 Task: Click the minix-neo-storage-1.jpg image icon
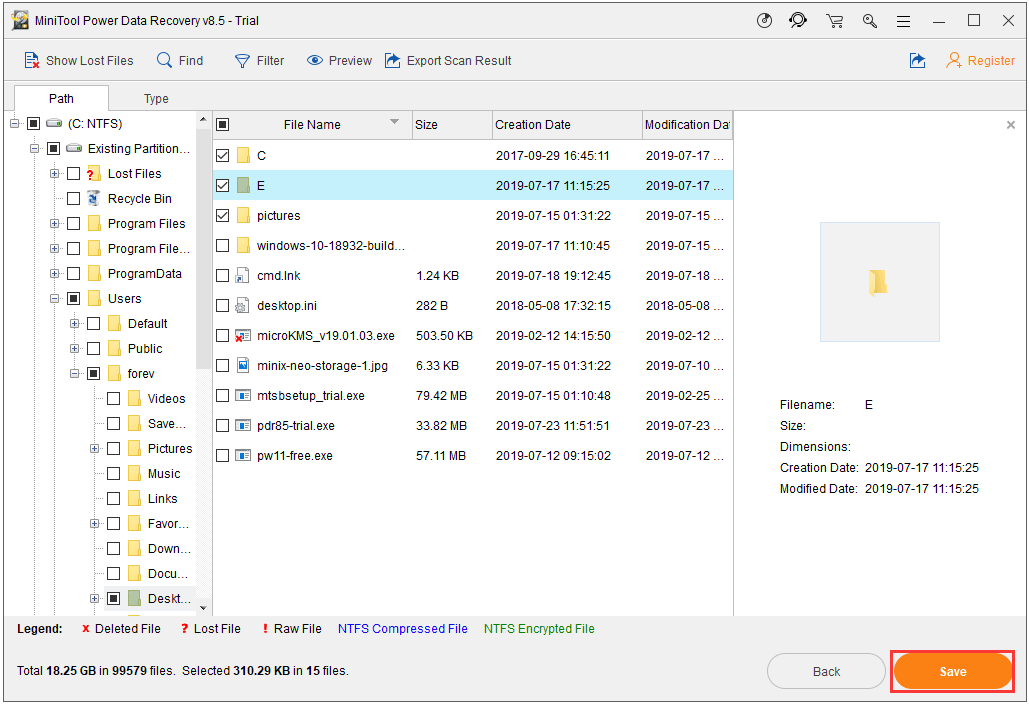pyautogui.click(x=243, y=365)
